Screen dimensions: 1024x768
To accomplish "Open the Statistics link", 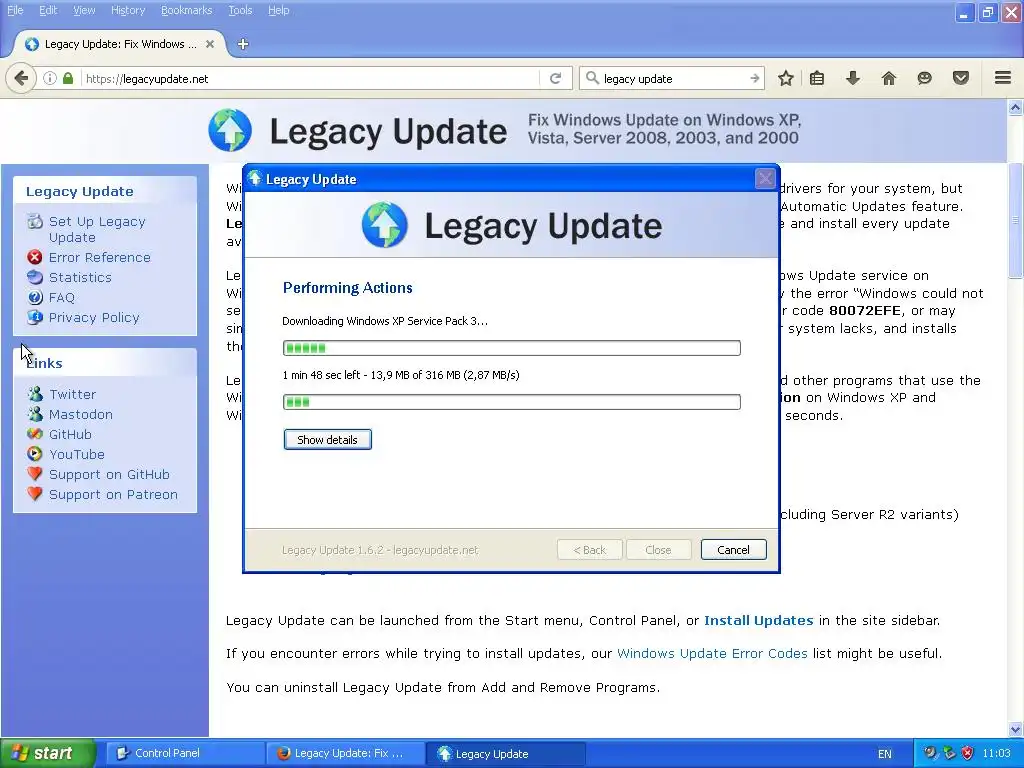I will pos(80,277).
